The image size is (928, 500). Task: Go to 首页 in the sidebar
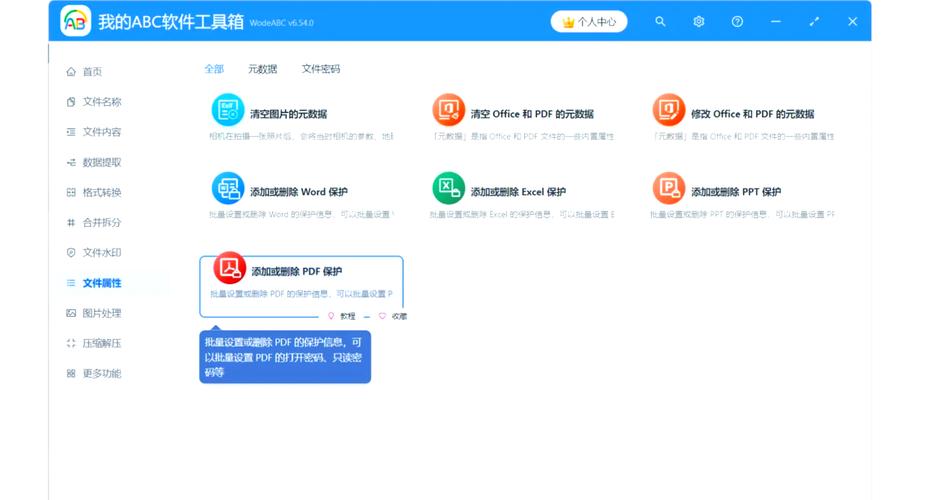pyautogui.click(x=92, y=72)
